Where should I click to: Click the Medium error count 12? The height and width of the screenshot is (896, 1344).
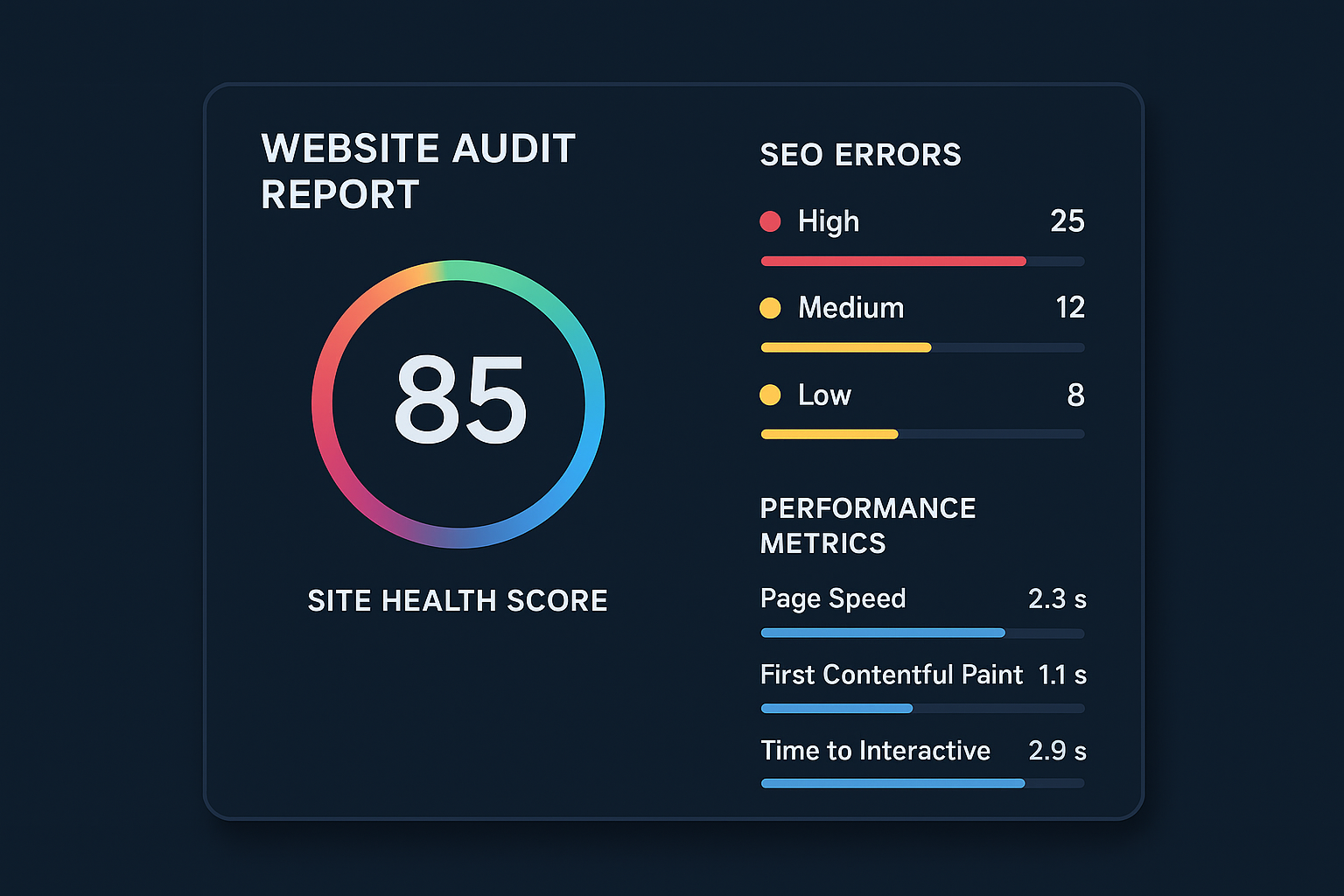(1070, 308)
